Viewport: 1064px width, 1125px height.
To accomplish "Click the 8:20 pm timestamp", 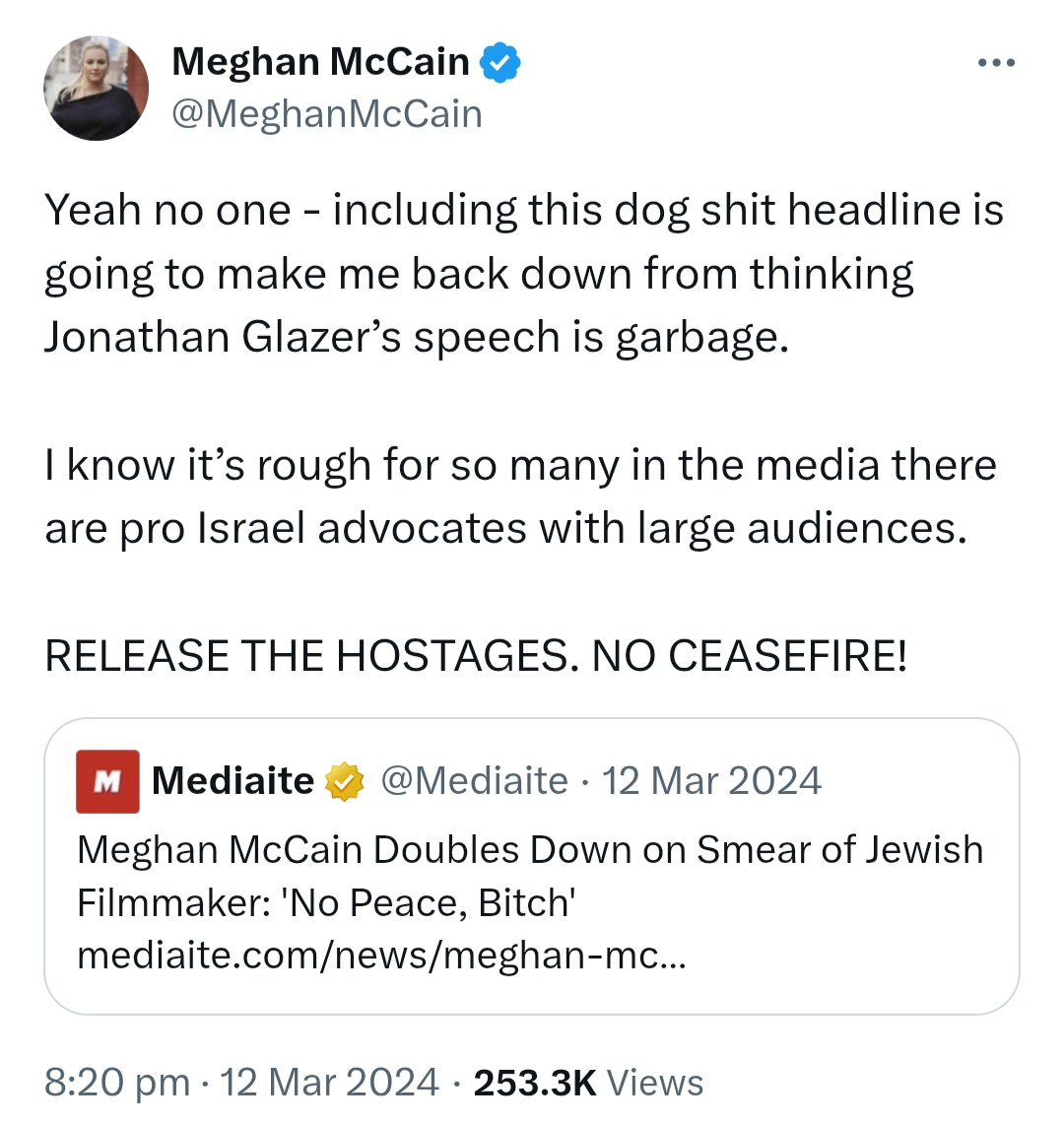I will (x=117, y=1083).
